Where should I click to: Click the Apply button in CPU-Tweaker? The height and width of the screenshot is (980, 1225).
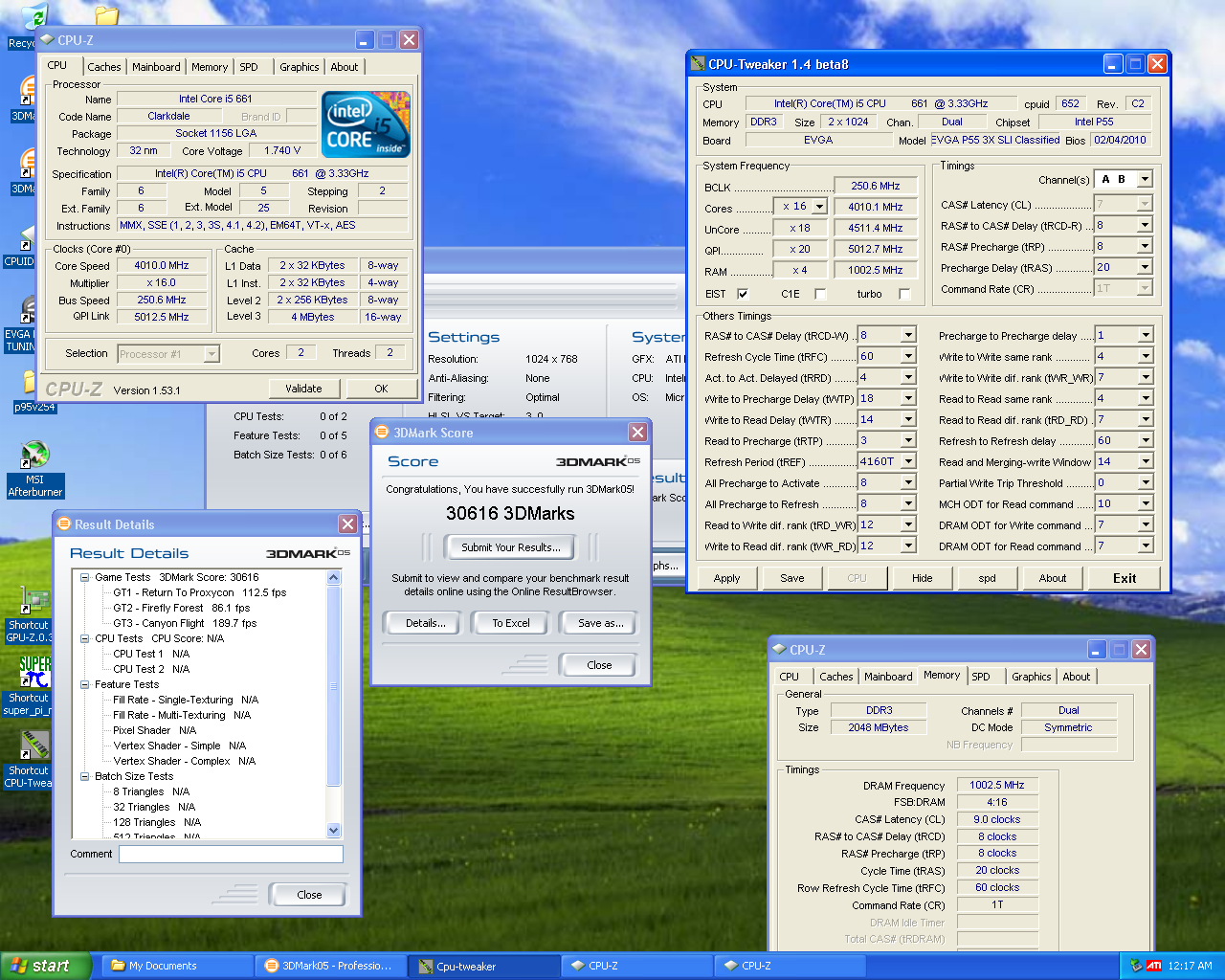tap(726, 578)
